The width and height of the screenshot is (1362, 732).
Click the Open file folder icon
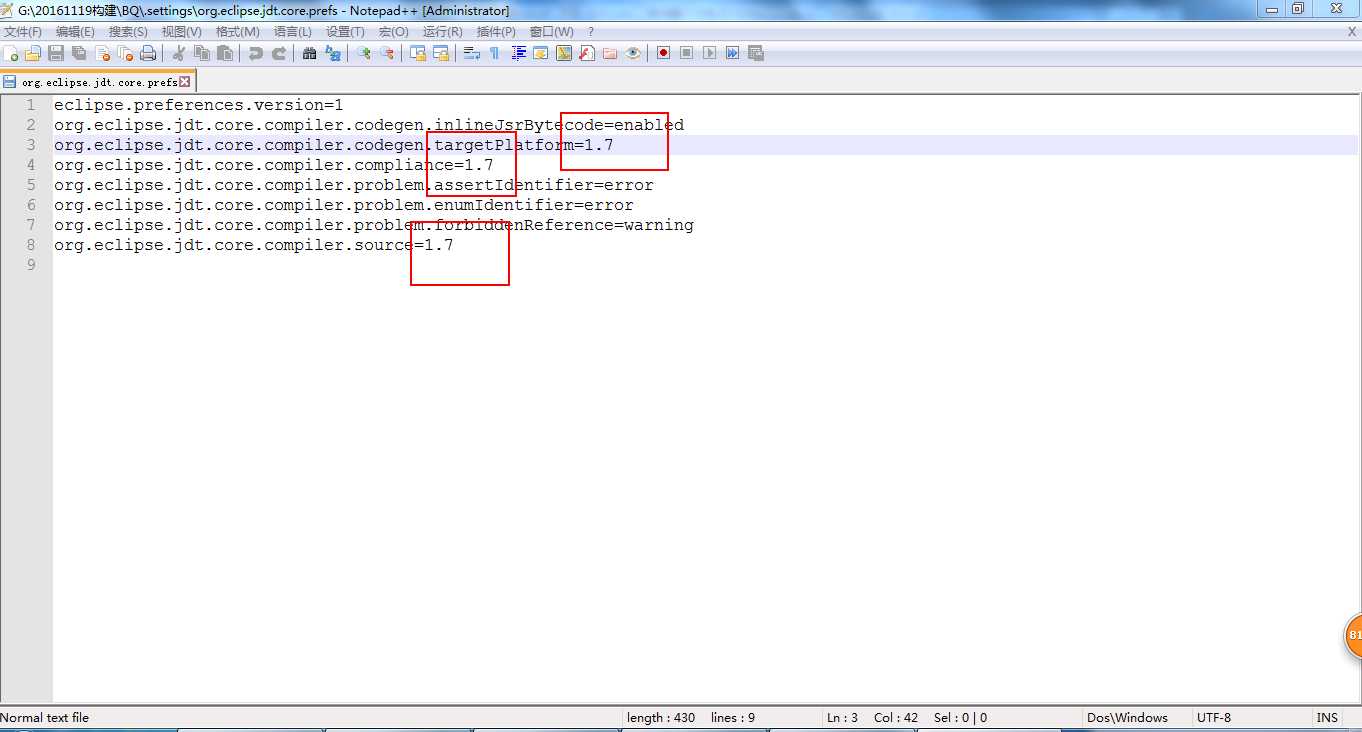point(33,53)
